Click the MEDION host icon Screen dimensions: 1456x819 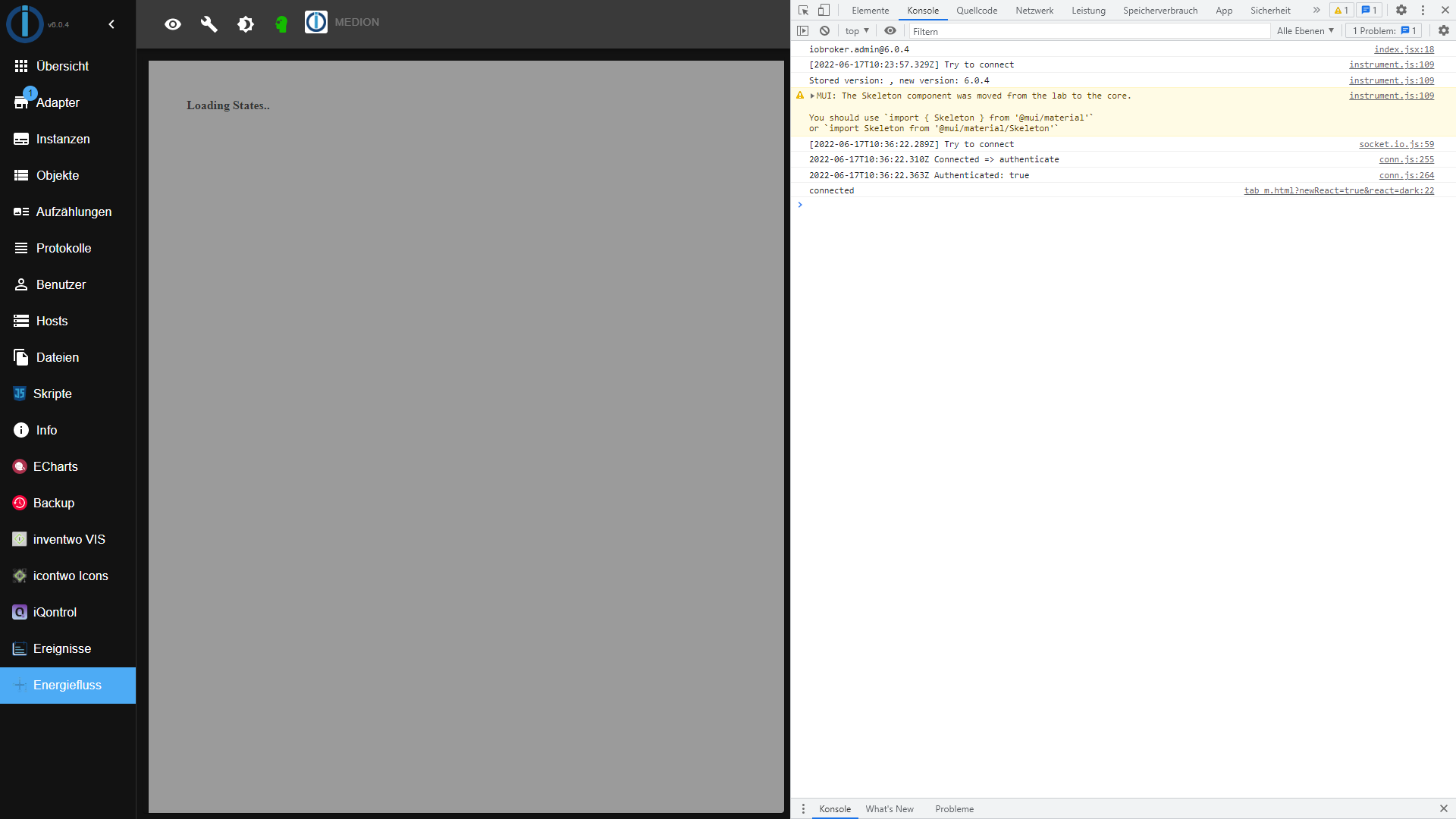316,22
